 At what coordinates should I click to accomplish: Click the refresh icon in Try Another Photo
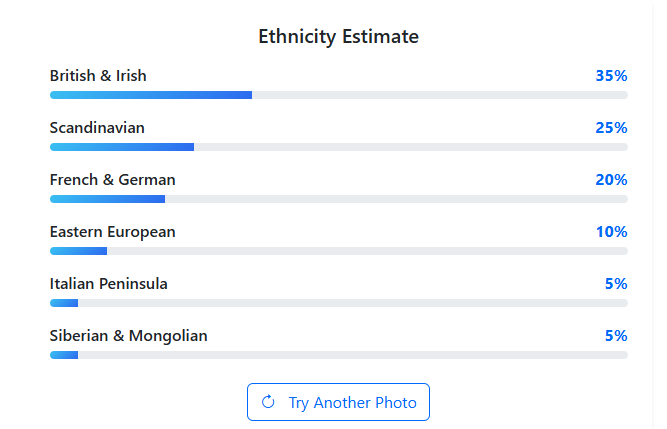point(268,402)
